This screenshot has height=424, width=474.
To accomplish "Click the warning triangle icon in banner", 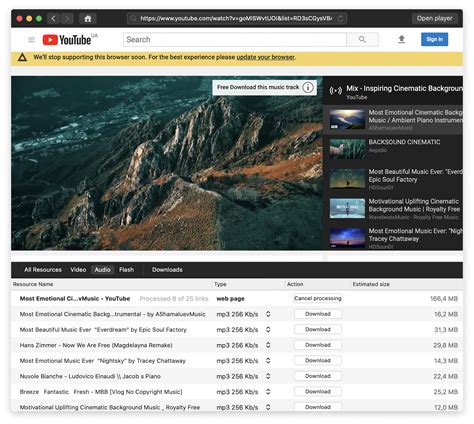I will (x=22, y=57).
